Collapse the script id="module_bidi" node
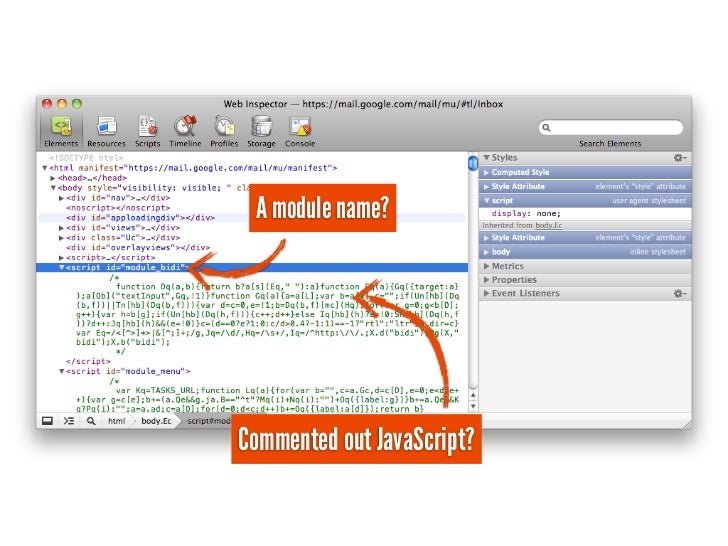 click(61, 267)
